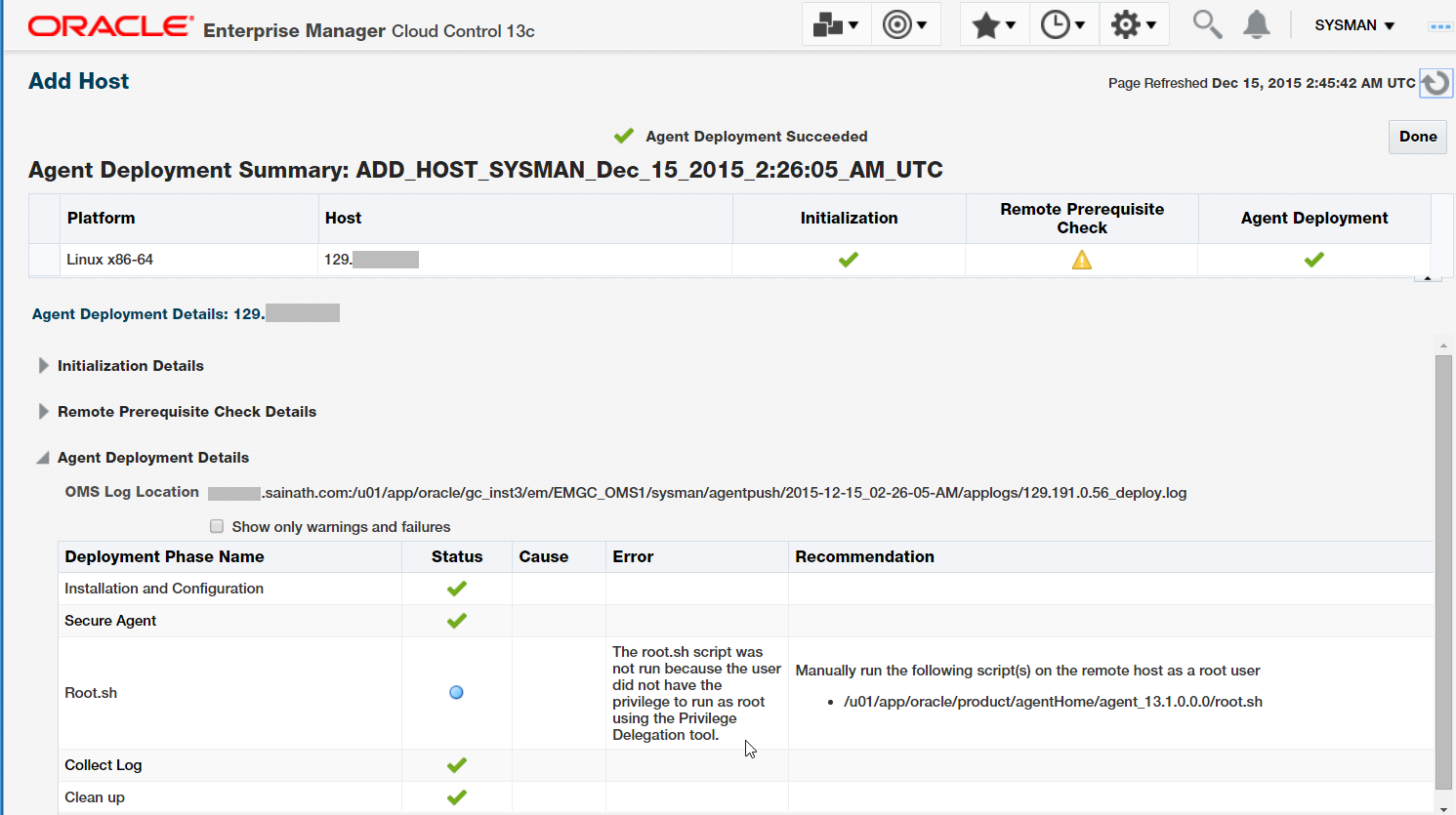Image resolution: width=1456 pixels, height=815 pixels.
Task: Open the notifications bell
Action: (1257, 24)
